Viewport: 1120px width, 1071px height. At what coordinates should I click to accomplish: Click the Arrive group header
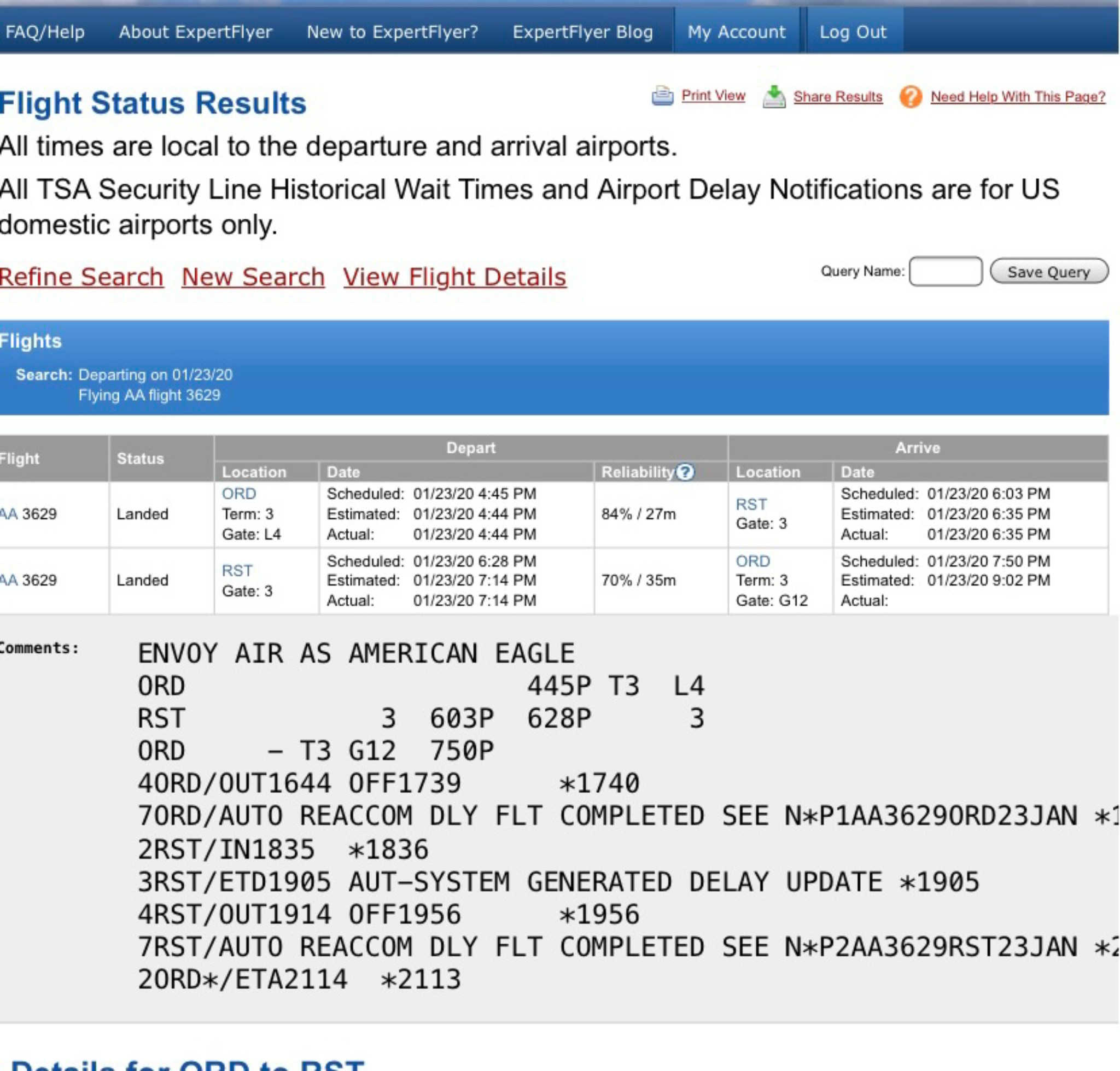[917, 448]
